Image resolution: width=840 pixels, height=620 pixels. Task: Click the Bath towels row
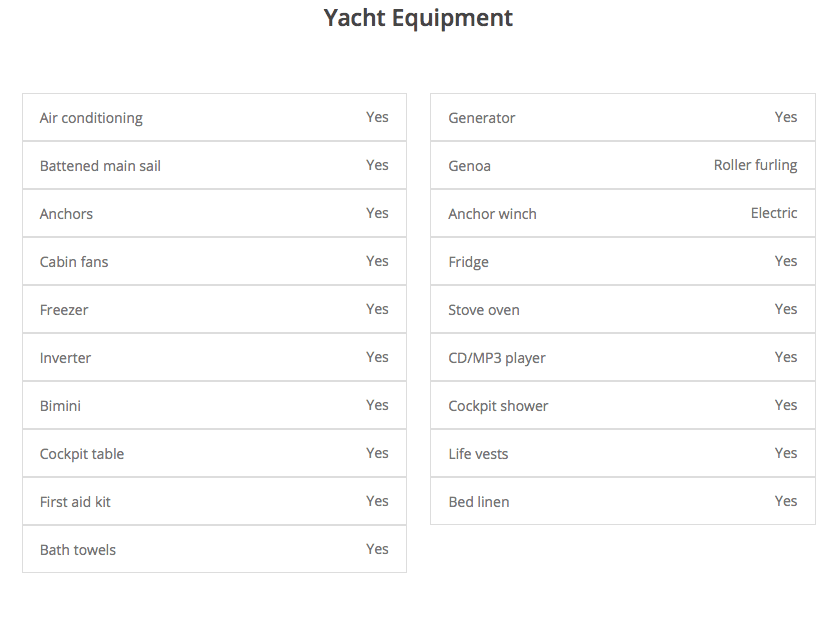(x=214, y=549)
